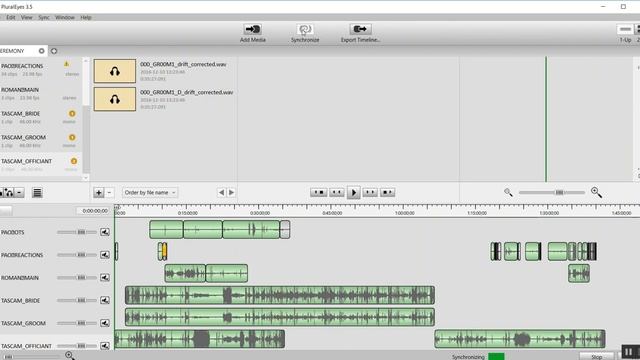Click the warning icon on PAOBREACTIONS

(x=67, y=64)
